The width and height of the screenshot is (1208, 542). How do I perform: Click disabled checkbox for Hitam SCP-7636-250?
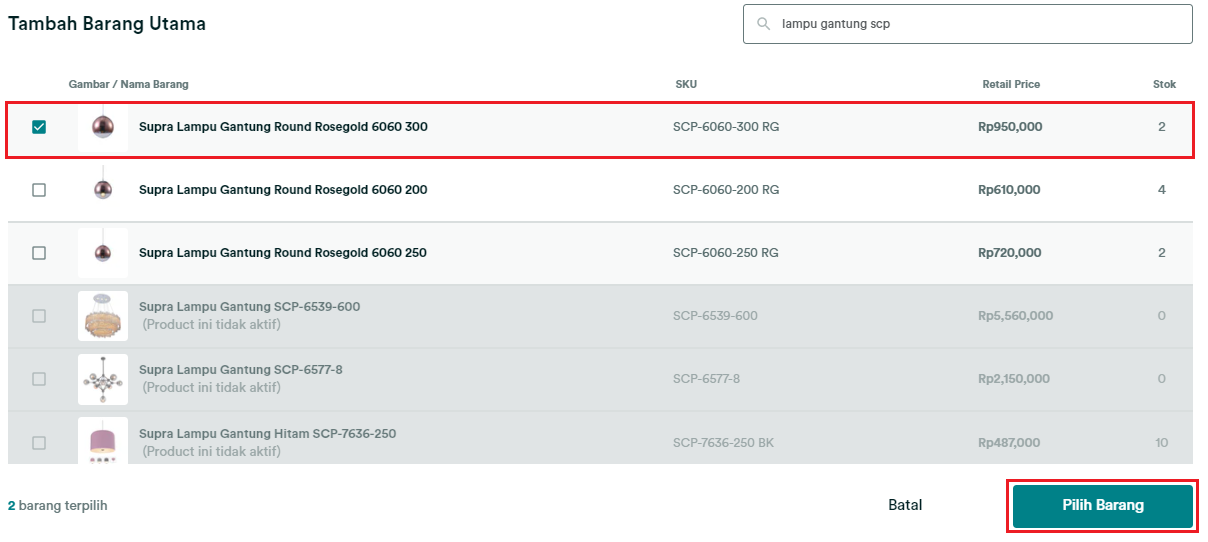pos(39,442)
